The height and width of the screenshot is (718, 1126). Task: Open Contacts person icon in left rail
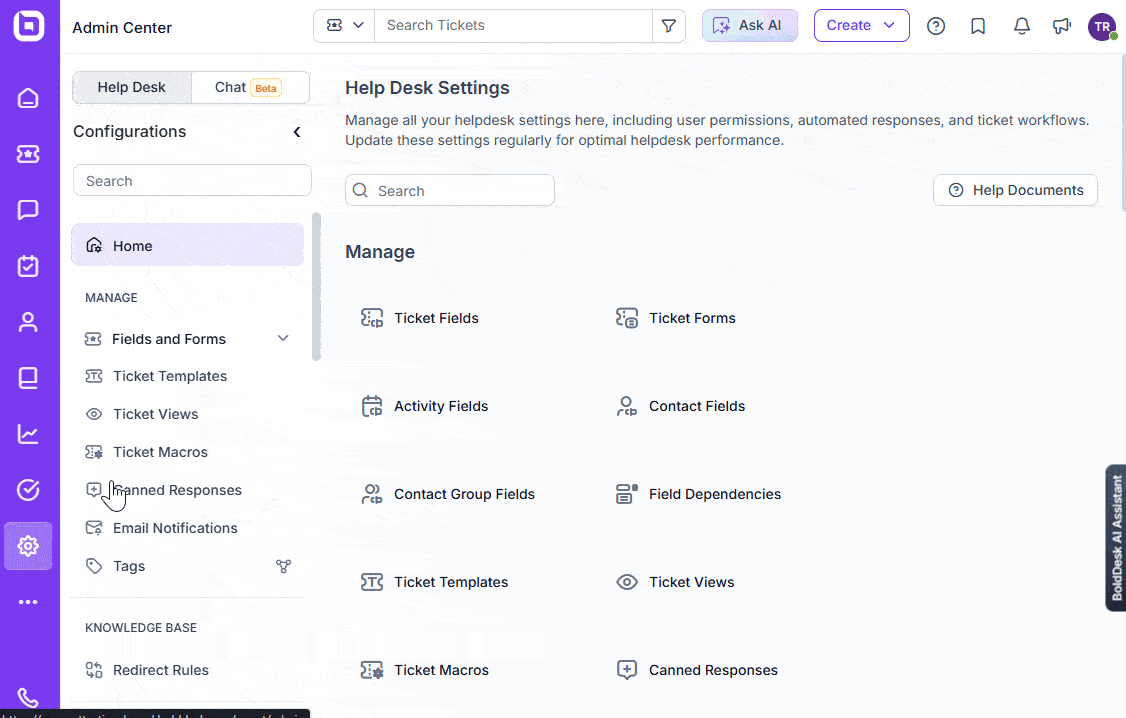pos(28,322)
